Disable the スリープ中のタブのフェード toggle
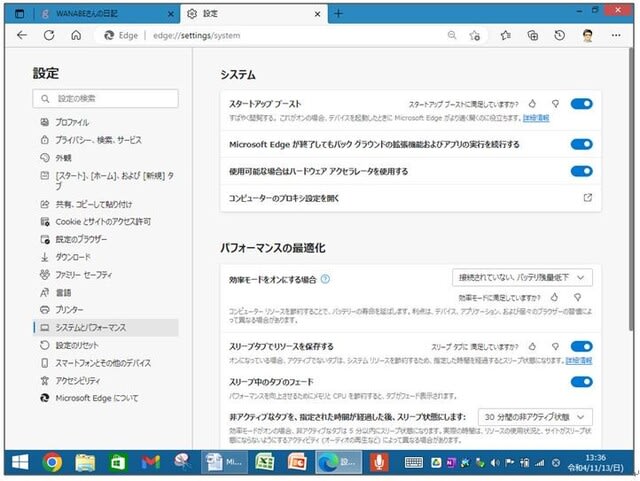 coord(581,381)
